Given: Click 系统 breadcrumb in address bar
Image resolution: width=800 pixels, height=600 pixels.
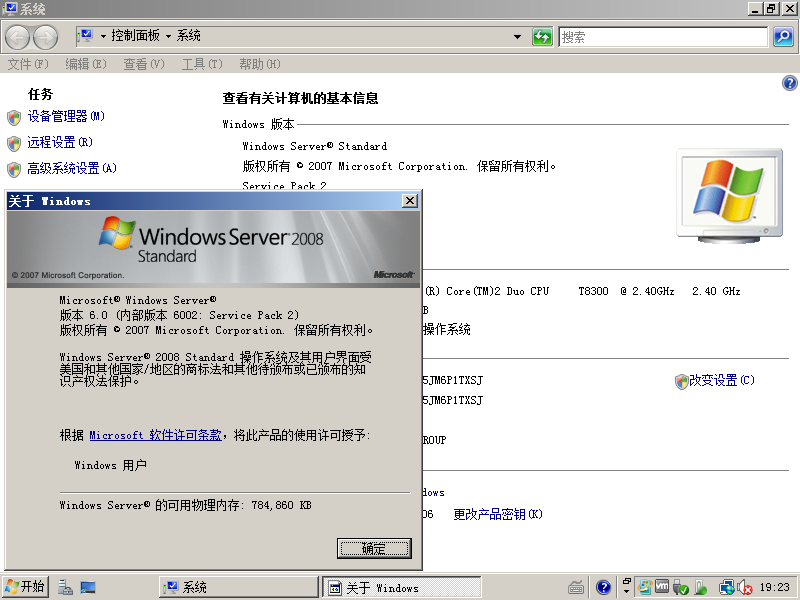Looking at the screenshot, I should click(x=188, y=36).
